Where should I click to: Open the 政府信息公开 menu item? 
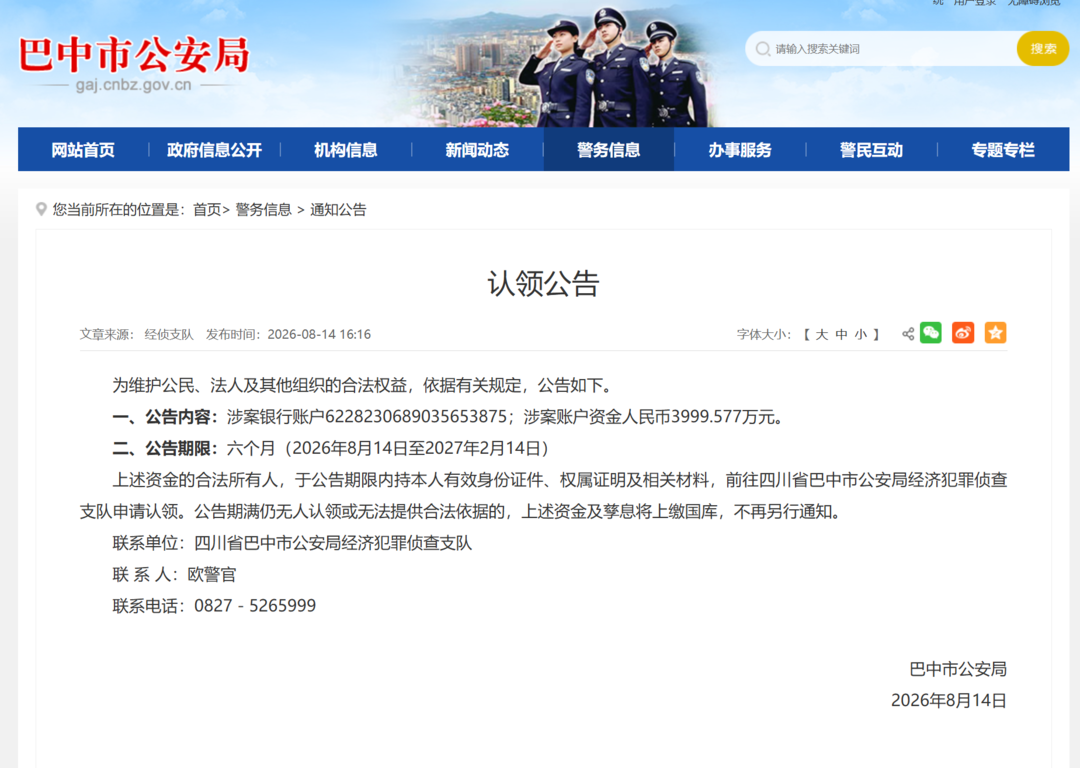coord(214,149)
